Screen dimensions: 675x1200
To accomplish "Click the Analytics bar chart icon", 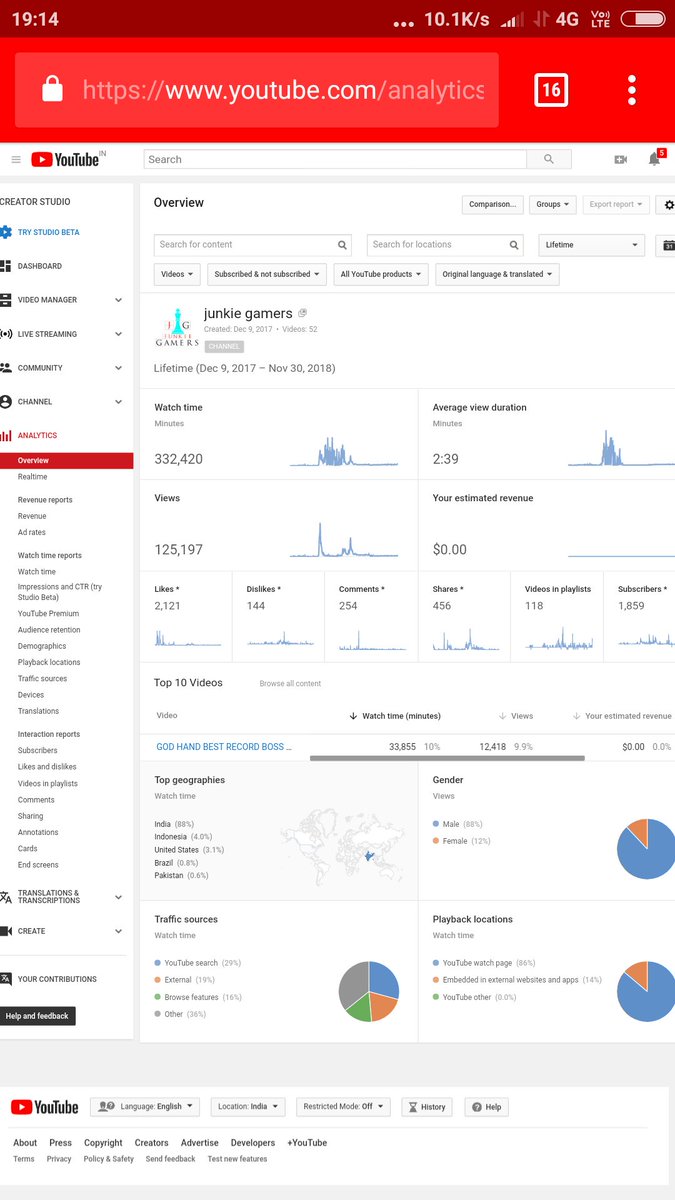I will pyautogui.click(x=6, y=436).
